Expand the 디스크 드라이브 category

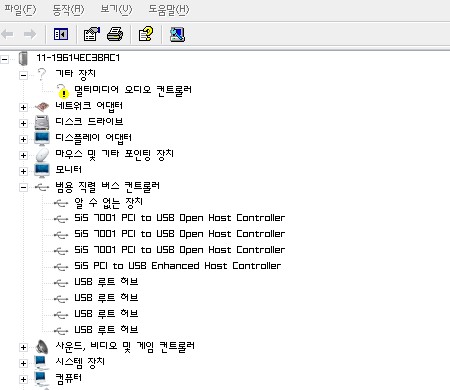[x=23, y=123]
